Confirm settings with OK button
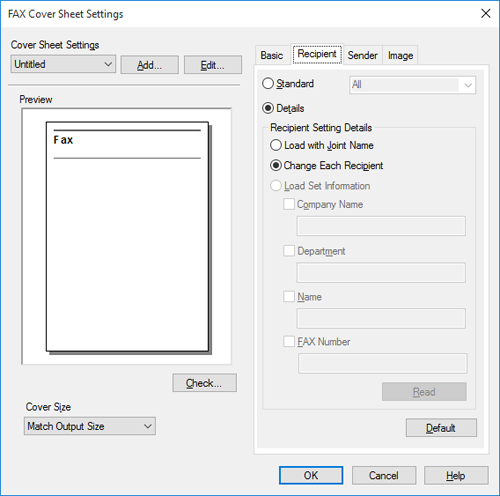500x496 pixels. pos(311,475)
